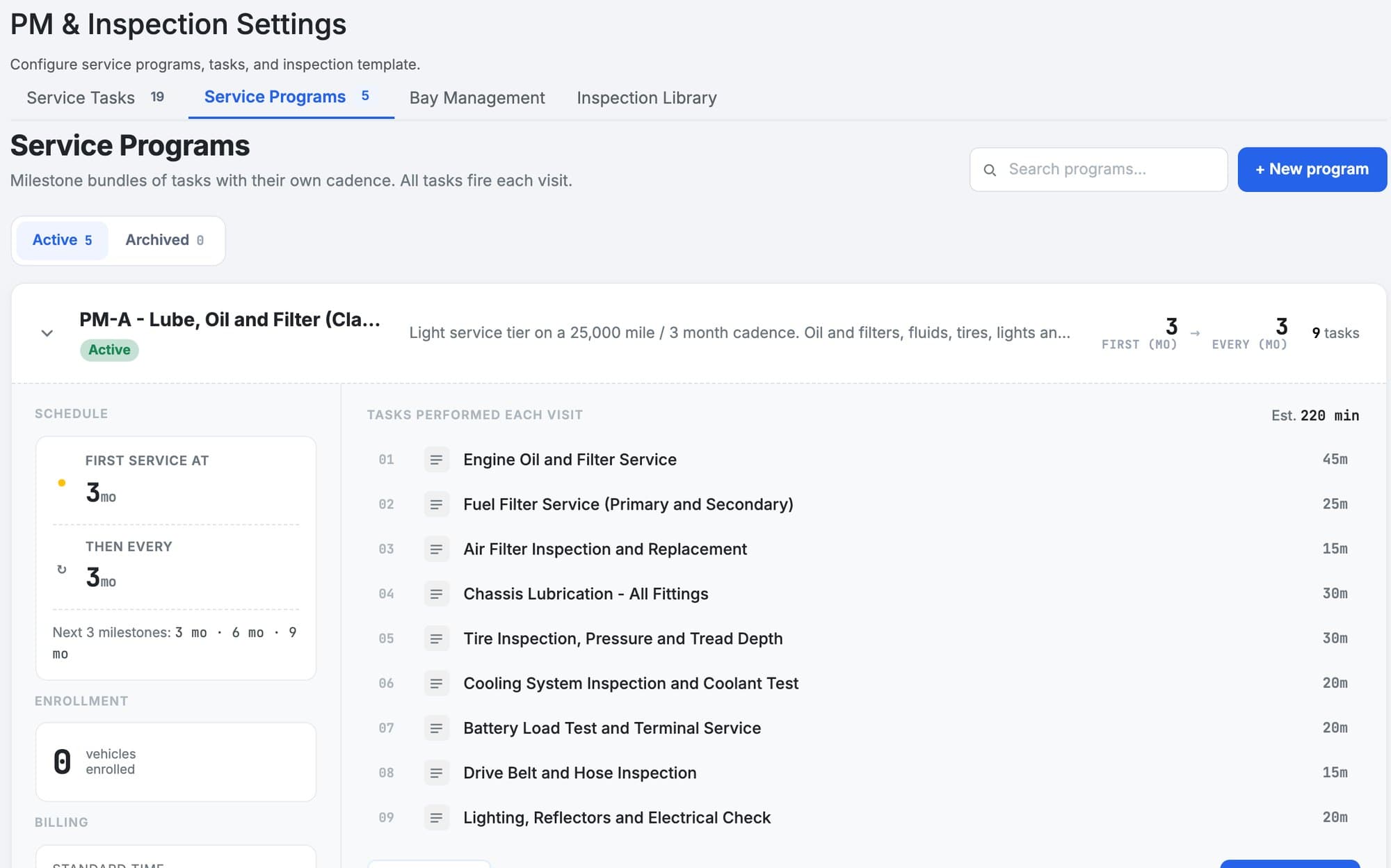
Task: Show Archived programs
Action: pos(165,240)
